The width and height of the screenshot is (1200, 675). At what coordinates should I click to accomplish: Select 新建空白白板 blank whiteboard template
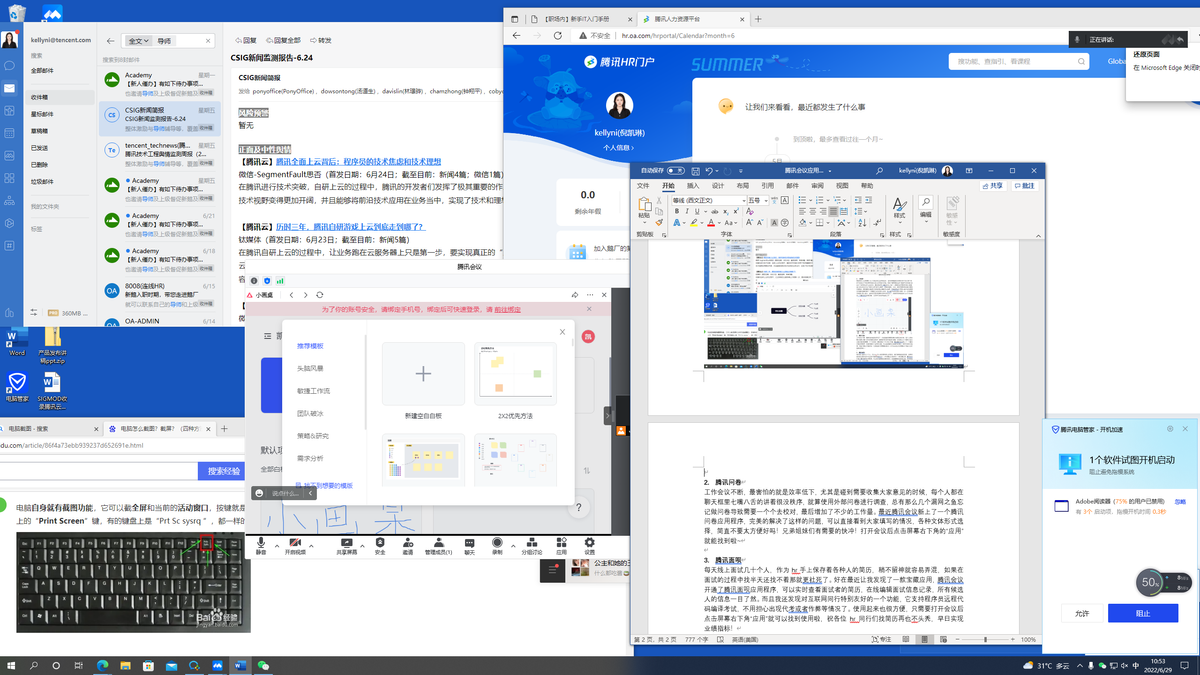click(x=423, y=381)
